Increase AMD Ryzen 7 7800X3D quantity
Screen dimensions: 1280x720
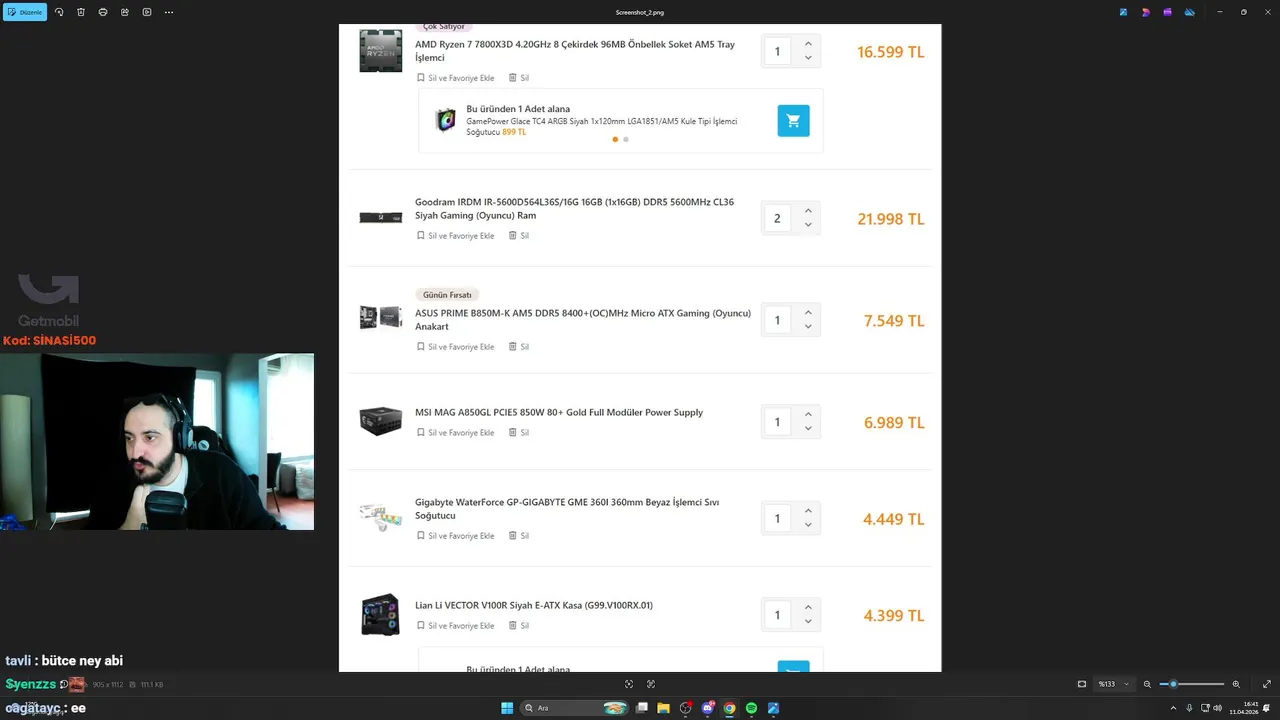(x=808, y=44)
